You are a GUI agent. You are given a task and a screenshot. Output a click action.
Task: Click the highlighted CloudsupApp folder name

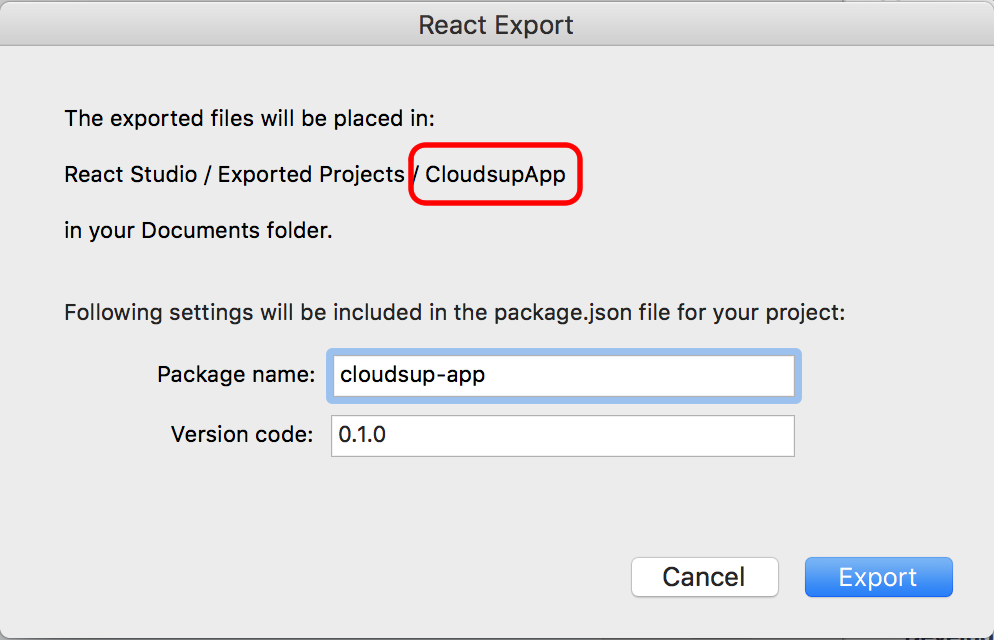click(496, 175)
